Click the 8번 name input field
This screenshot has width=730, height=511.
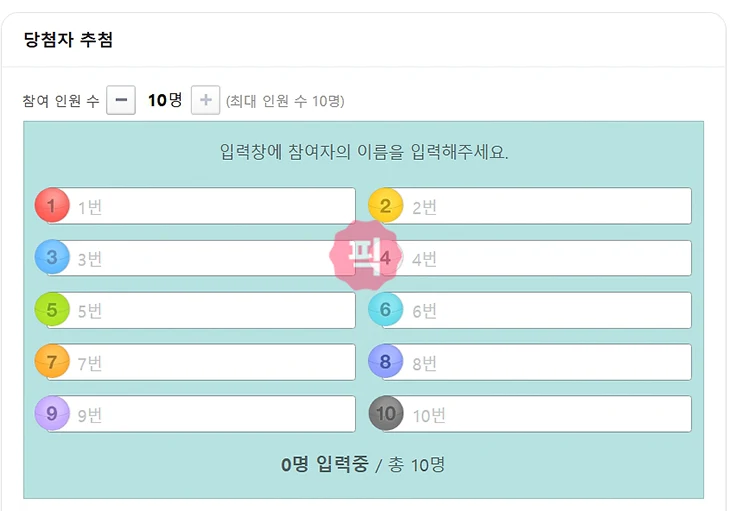(545, 363)
